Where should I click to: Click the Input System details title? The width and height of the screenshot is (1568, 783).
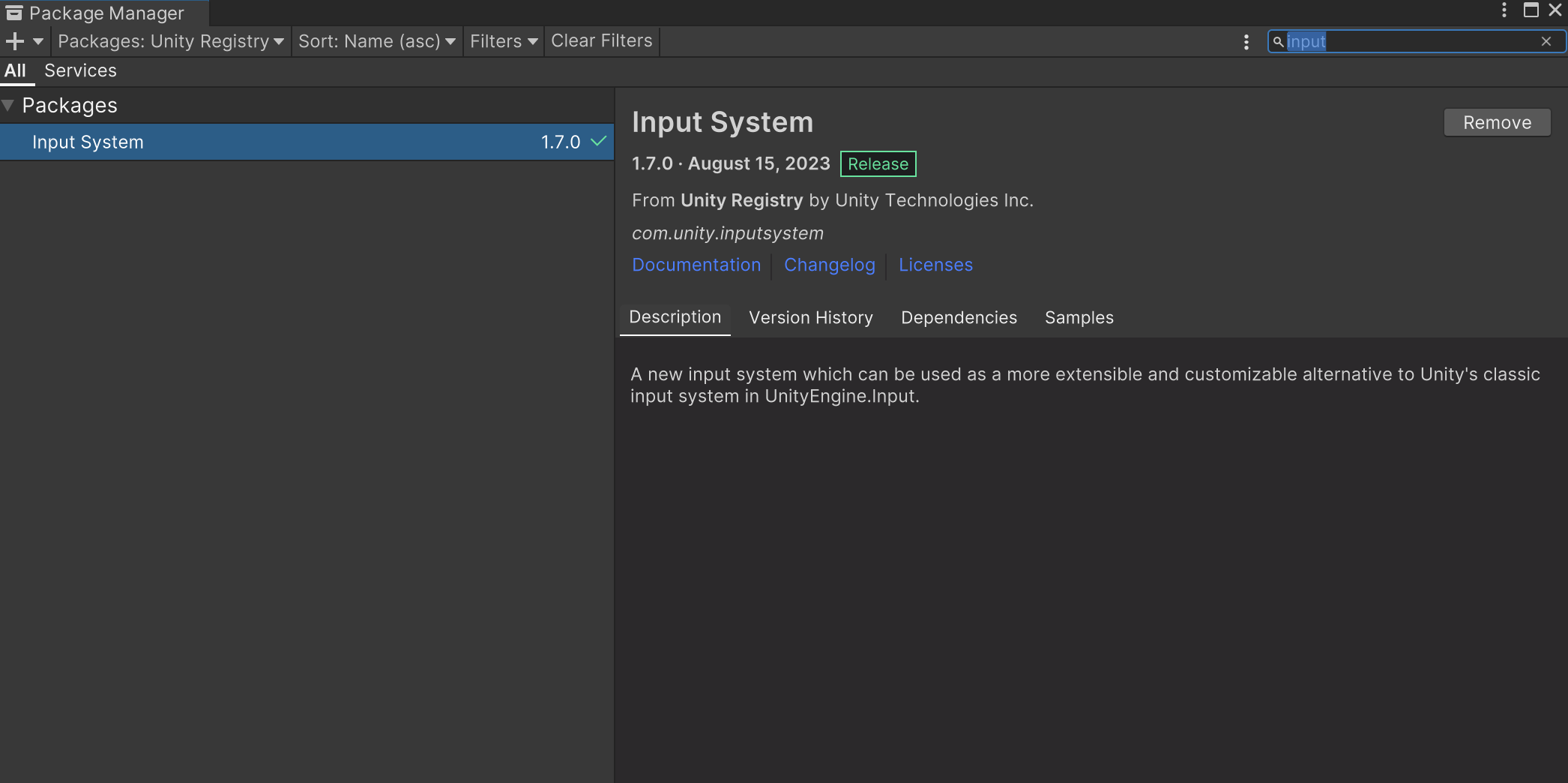(723, 122)
